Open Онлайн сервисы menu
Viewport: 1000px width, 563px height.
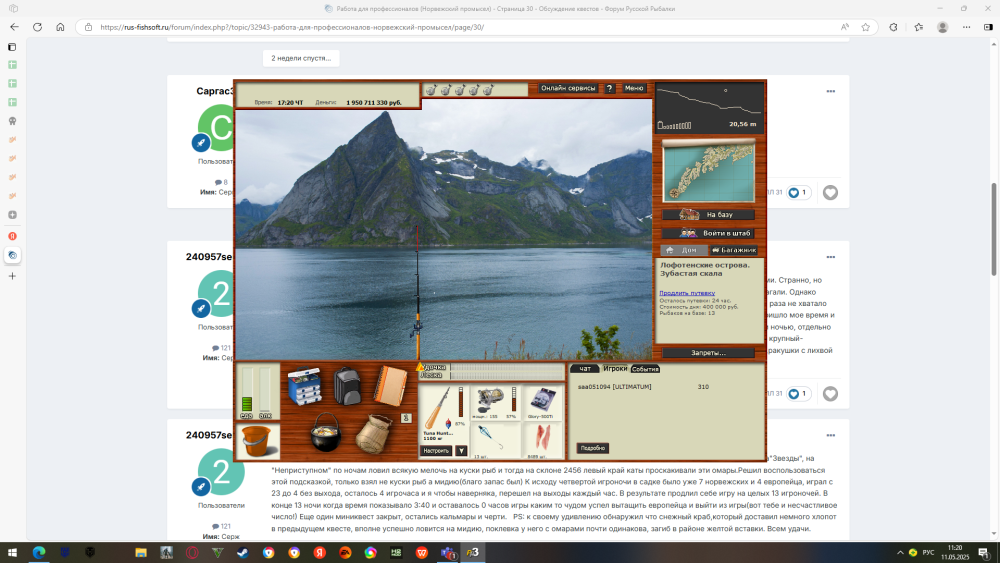568,88
